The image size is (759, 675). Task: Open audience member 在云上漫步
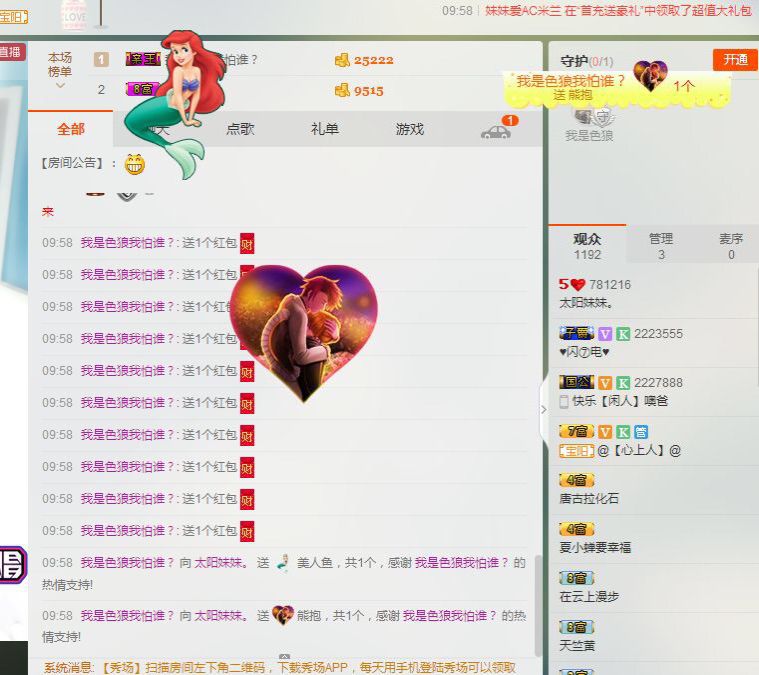(x=589, y=596)
